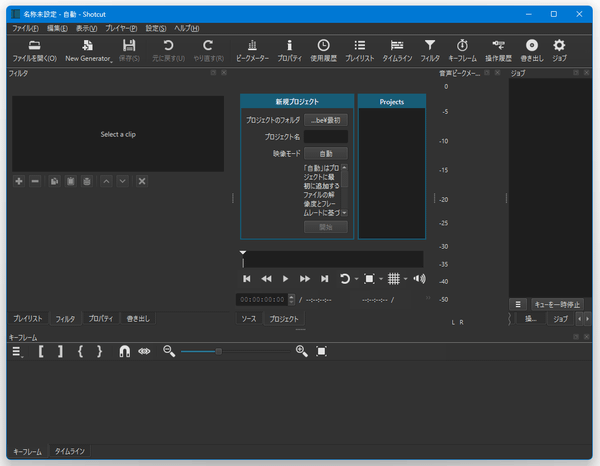The height and width of the screenshot is (466, 600).
Task: Open the フィルタ funnel toolbar icon
Action: point(430,51)
